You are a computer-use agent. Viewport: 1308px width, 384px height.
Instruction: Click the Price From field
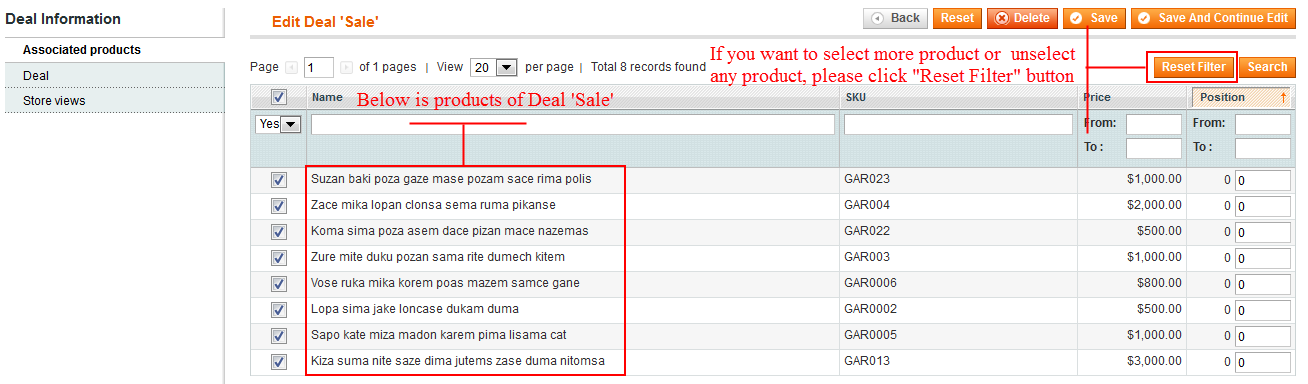(1154, 124)
